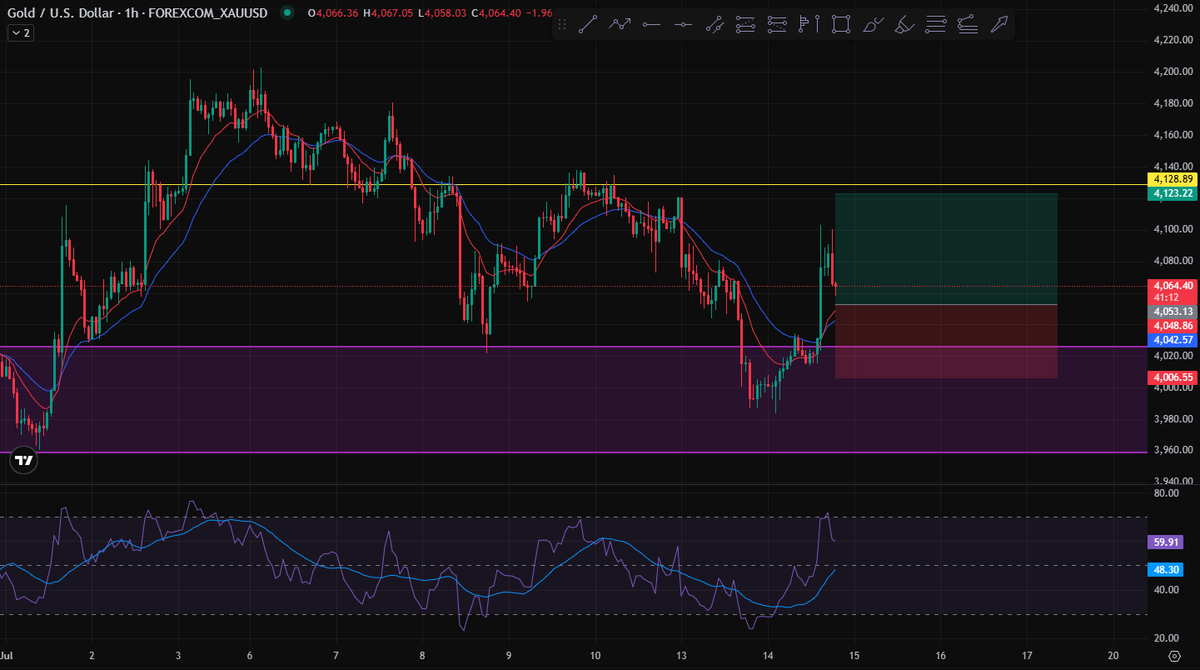Select the Trend-Based Fib Extension tool

pyautogui.click(x=777, y=25)
